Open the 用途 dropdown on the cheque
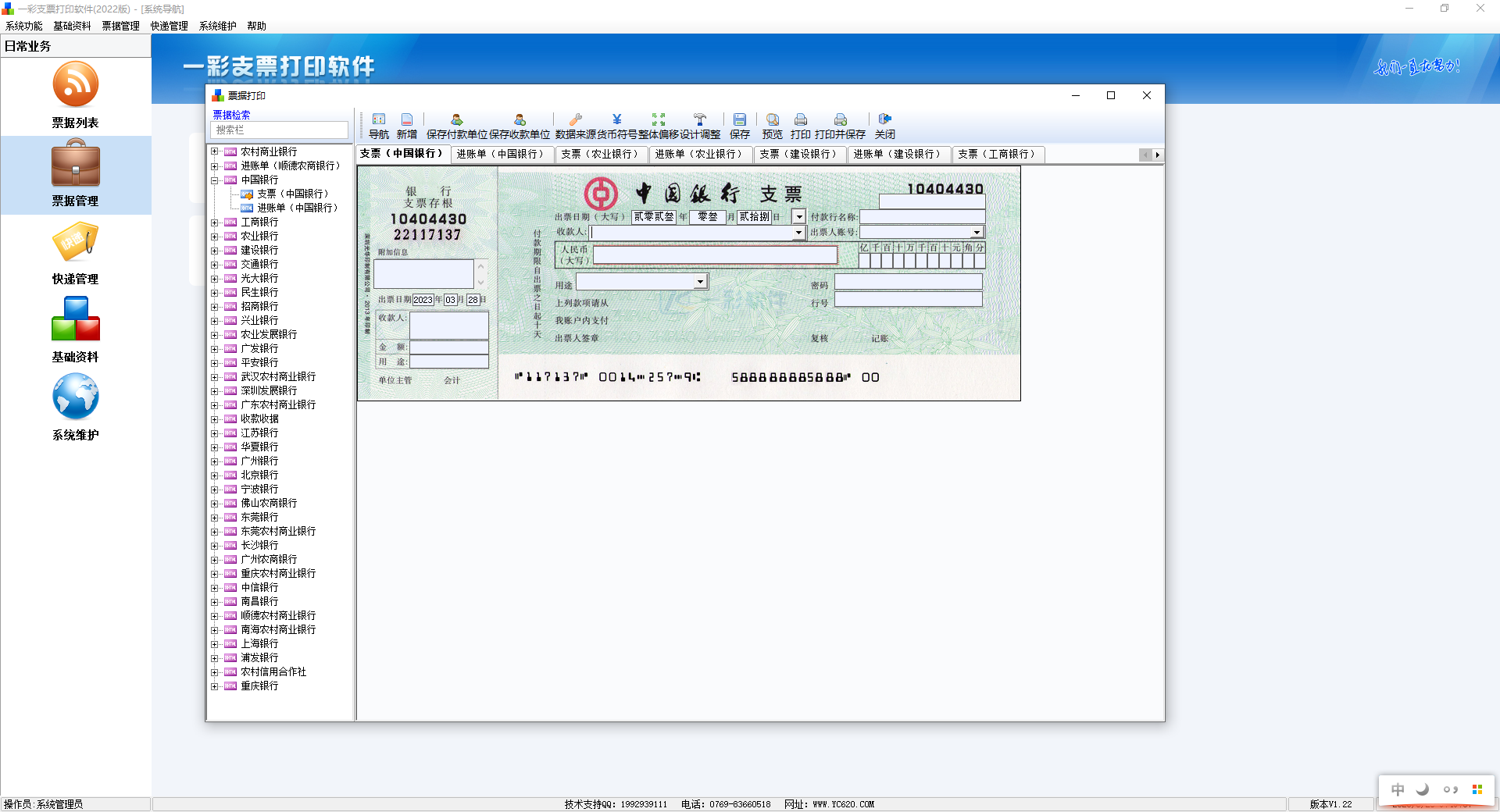This screenshot has width=1500, height=812. pyautogui.click(x=700, y=282)
